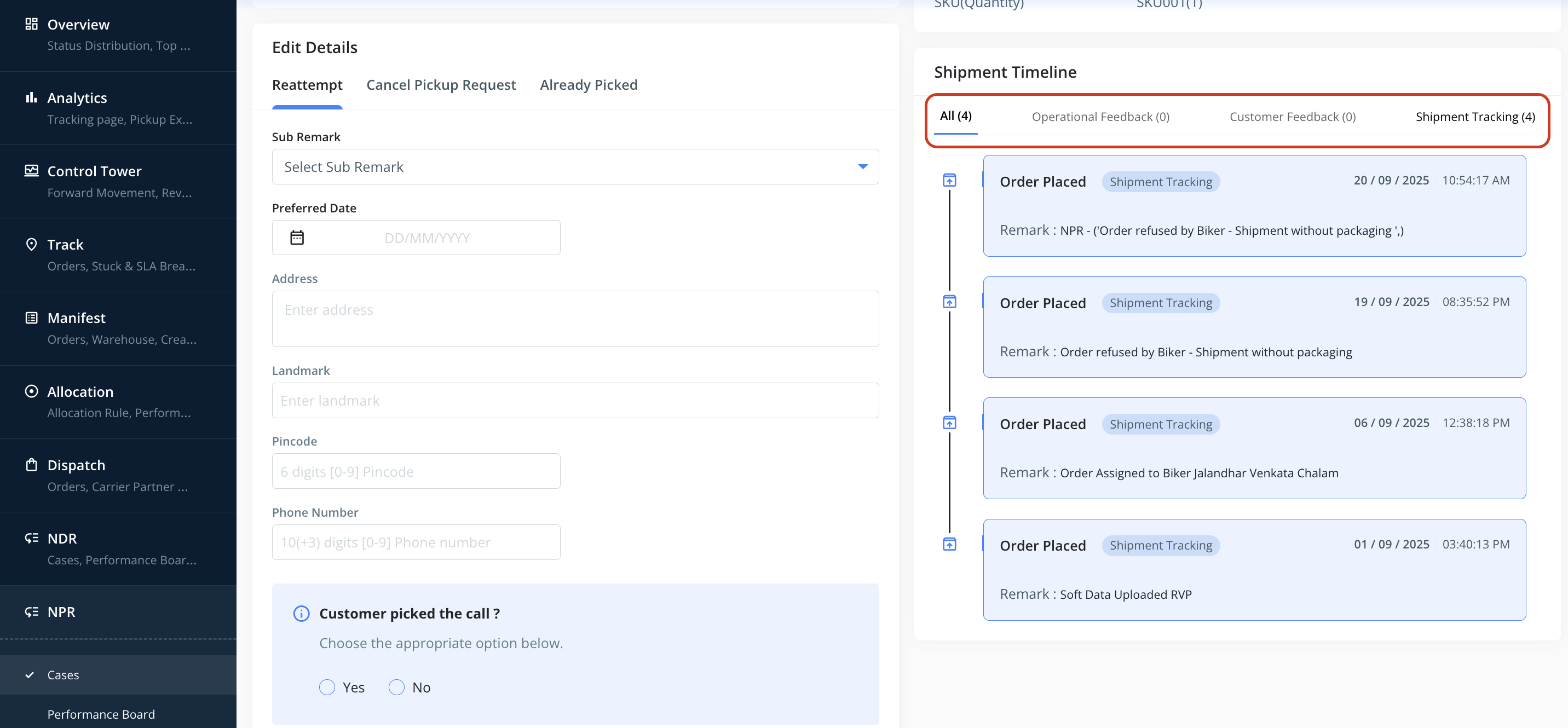The height and width of the screenshot is (728, 1568).
Task: Open the Select Sub Remark dropdown
Action: click(x=575, y=167)
